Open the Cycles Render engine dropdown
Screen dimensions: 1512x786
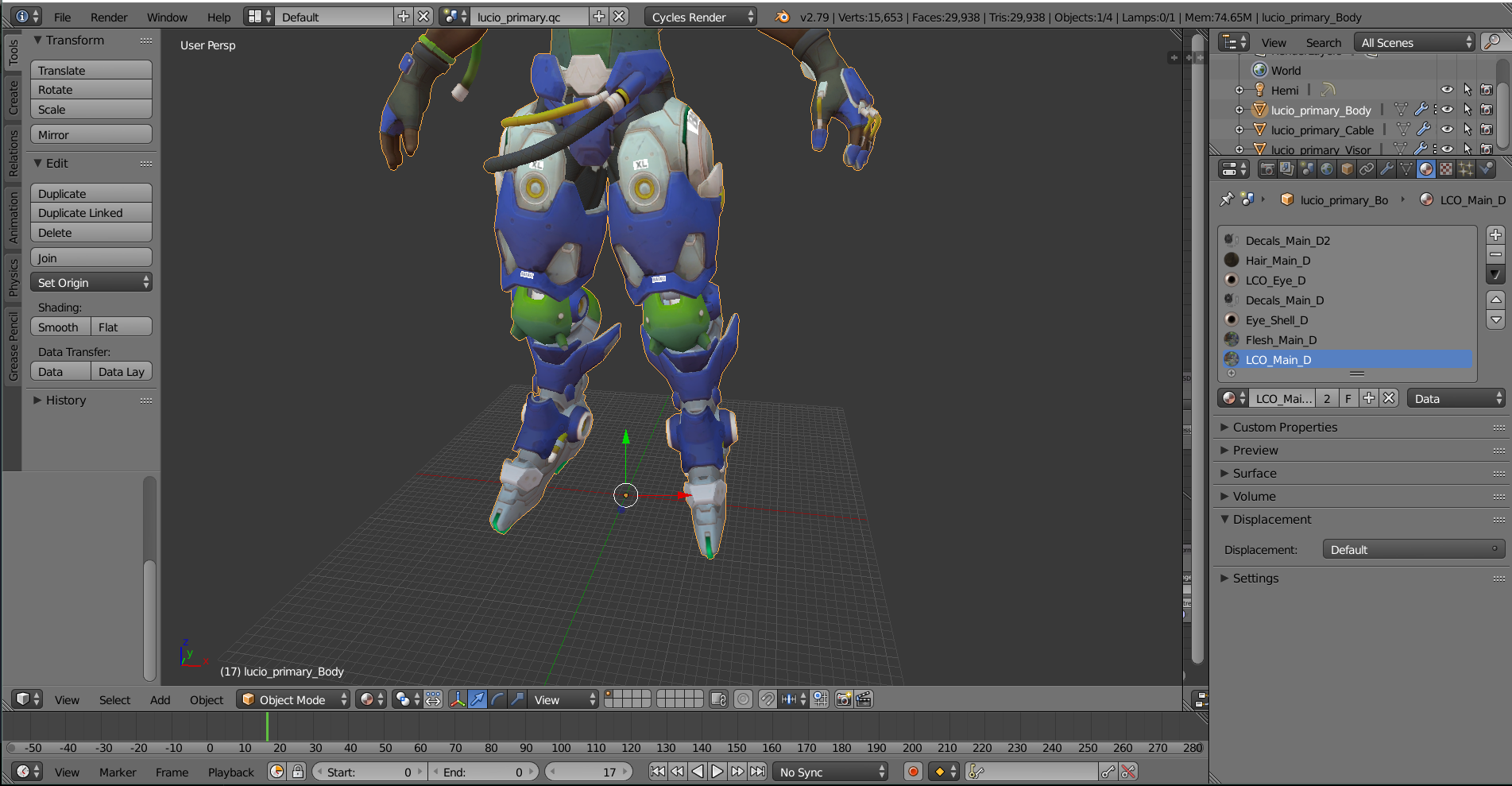(x=700, y=17)
